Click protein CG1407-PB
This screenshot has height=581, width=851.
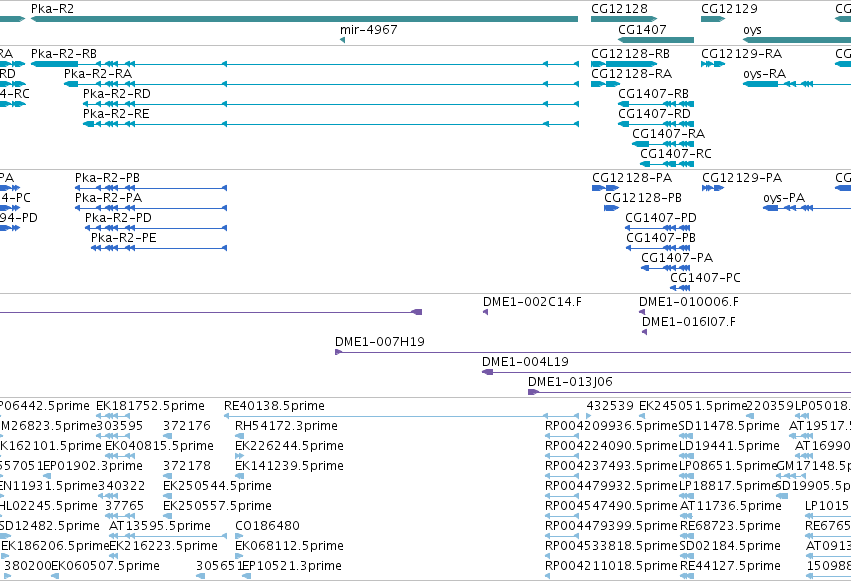(658, 248)
